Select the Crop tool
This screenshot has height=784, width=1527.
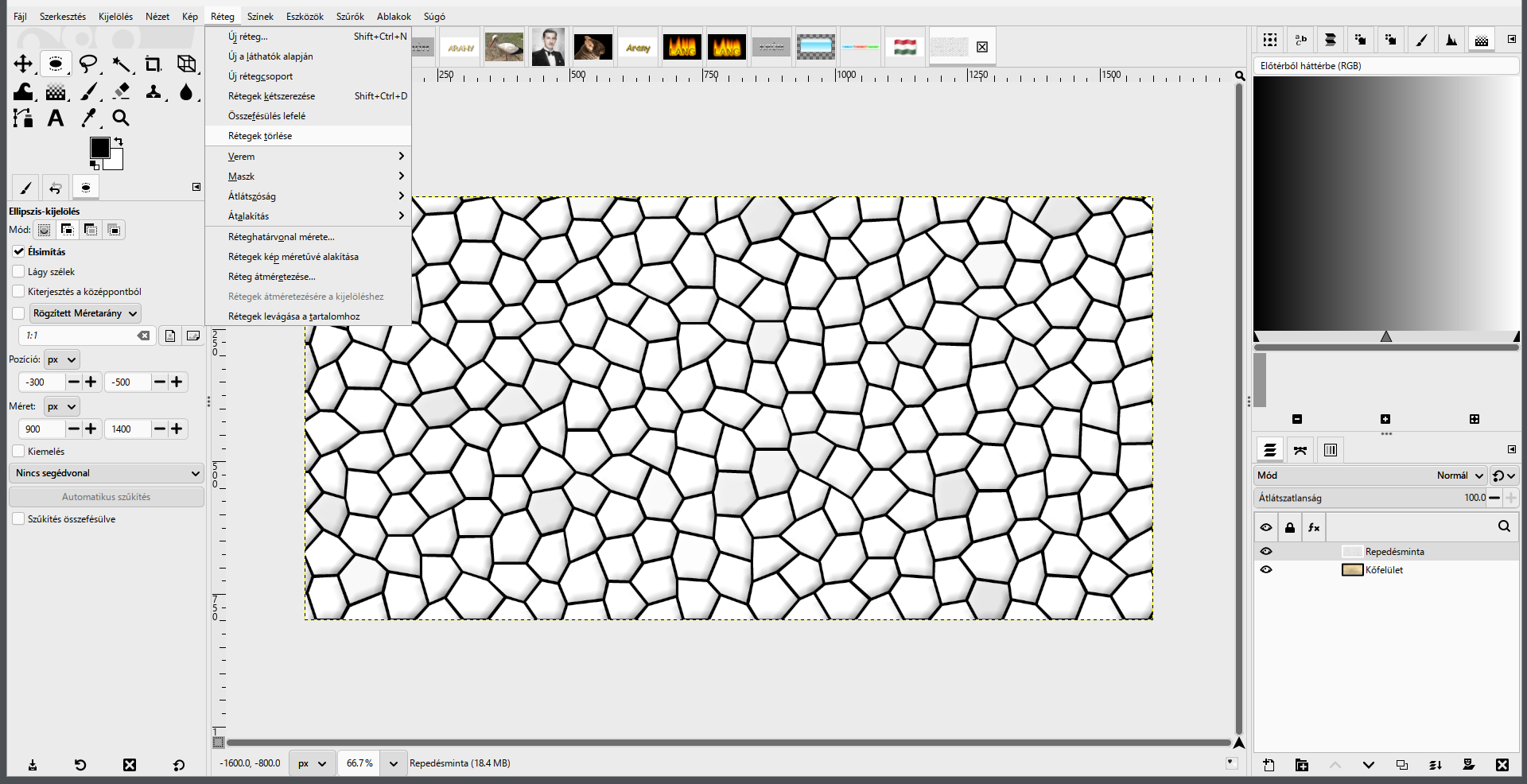tap(153, 64)
